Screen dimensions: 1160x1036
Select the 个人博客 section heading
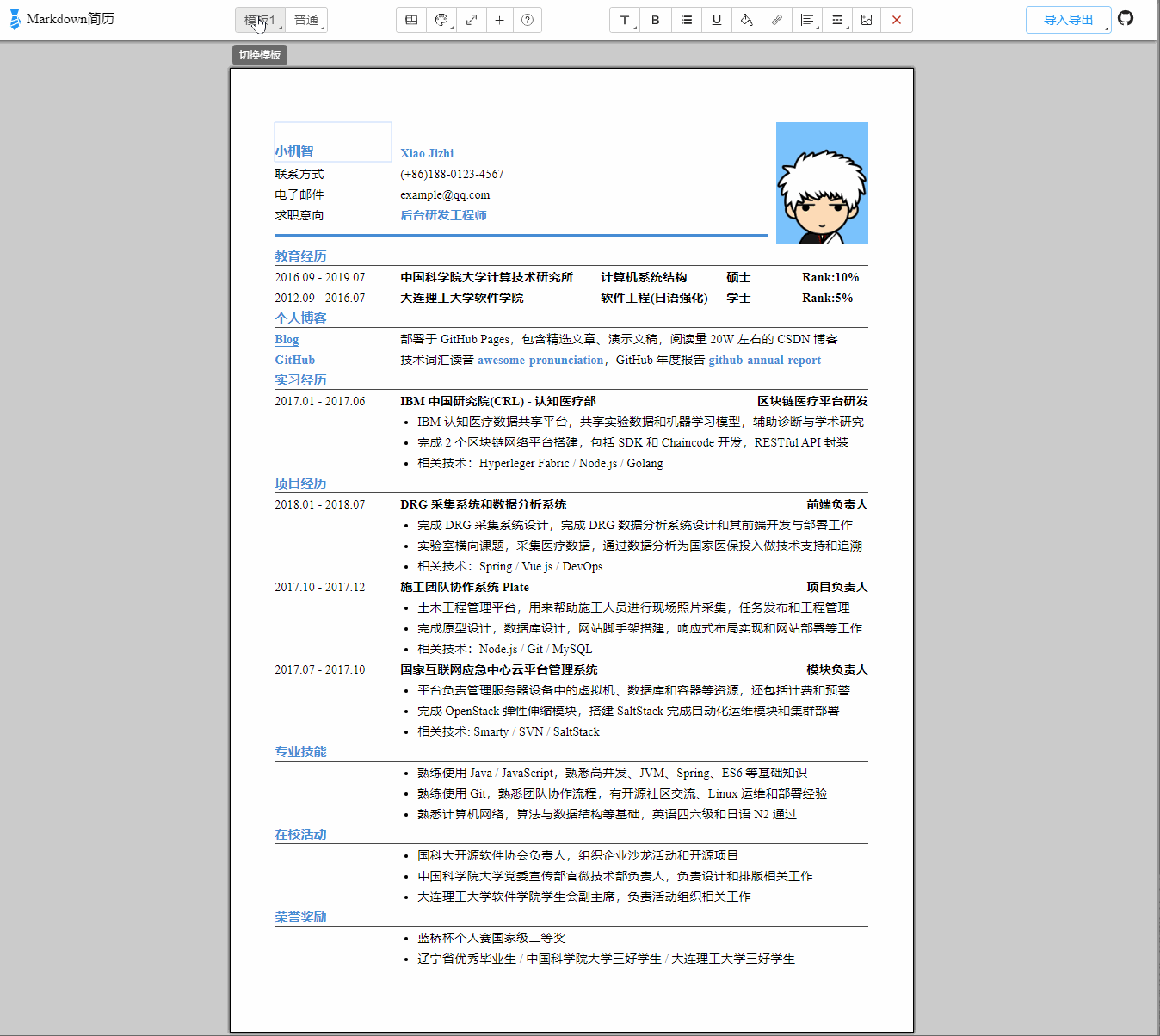click(300, 318)
